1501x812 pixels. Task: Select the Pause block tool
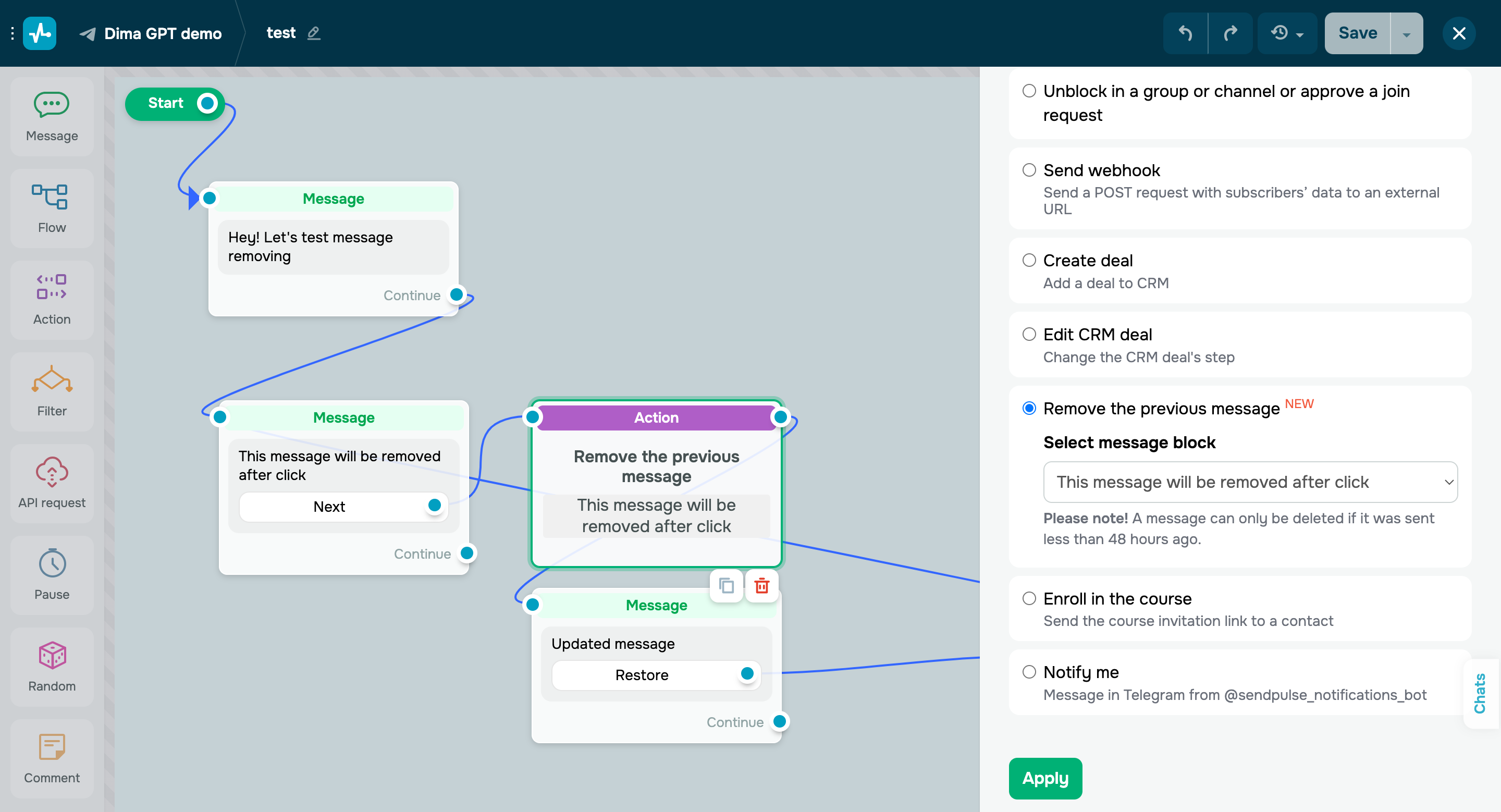coord(51,574)
